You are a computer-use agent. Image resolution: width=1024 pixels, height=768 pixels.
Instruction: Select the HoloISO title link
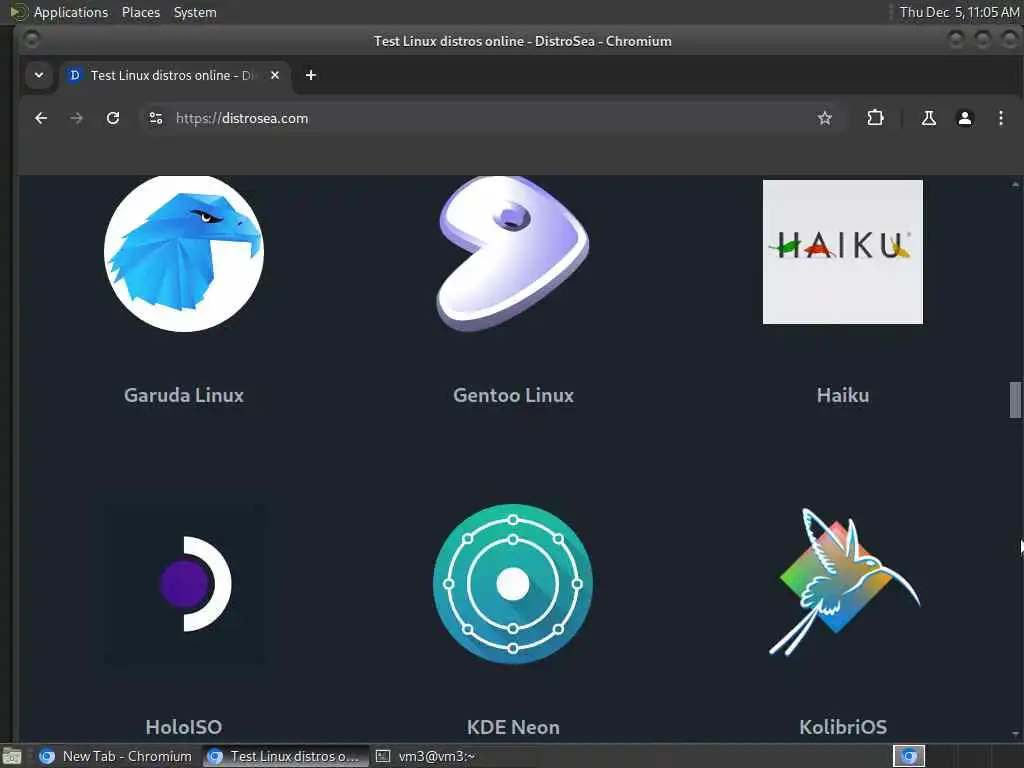pos(184,727)
